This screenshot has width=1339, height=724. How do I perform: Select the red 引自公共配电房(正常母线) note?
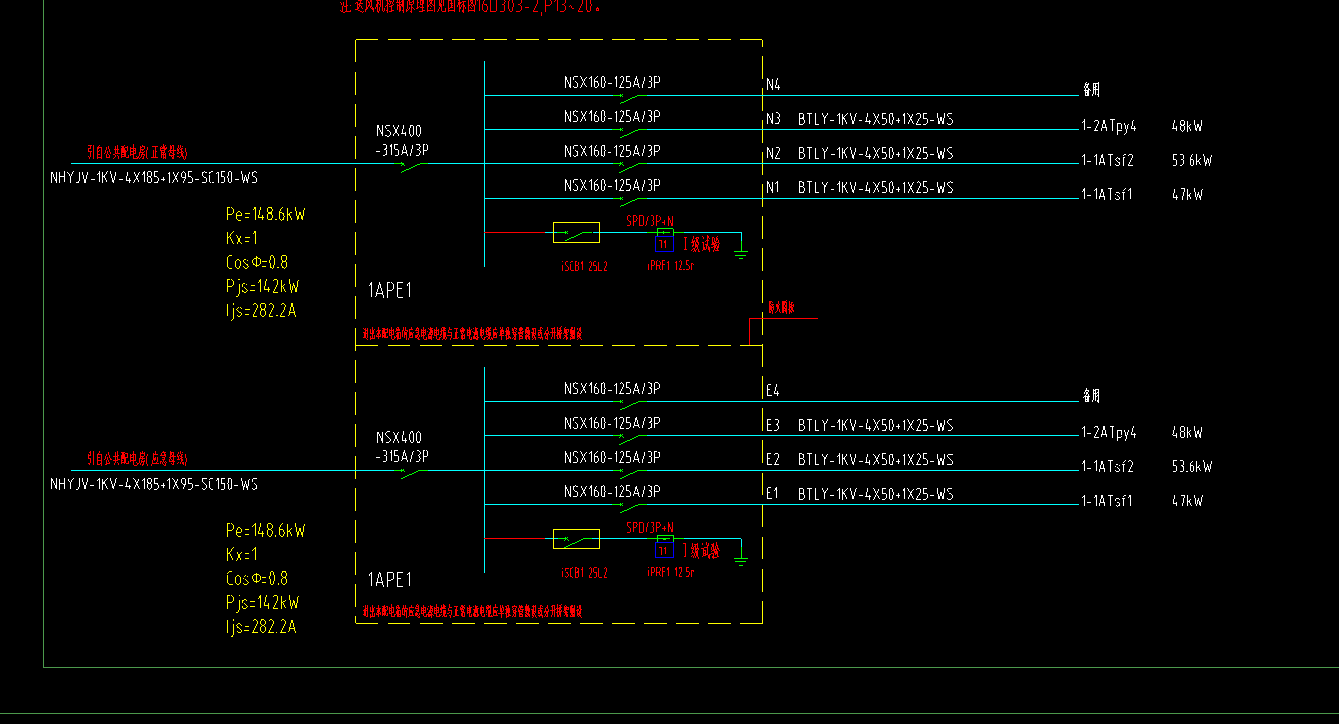pyautogui.click(x=137, y=153)
